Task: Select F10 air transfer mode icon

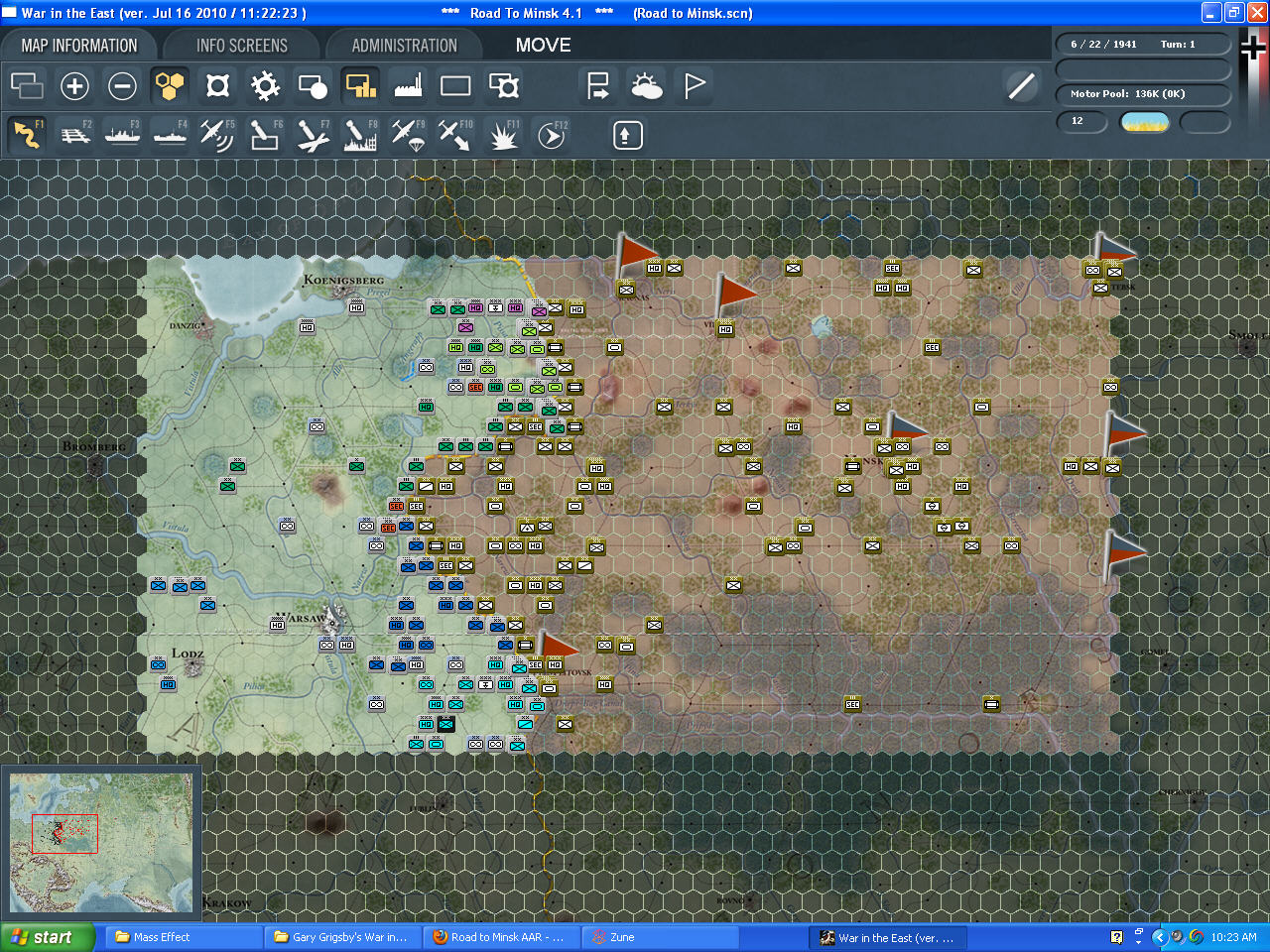Action: tap(455, 135)
